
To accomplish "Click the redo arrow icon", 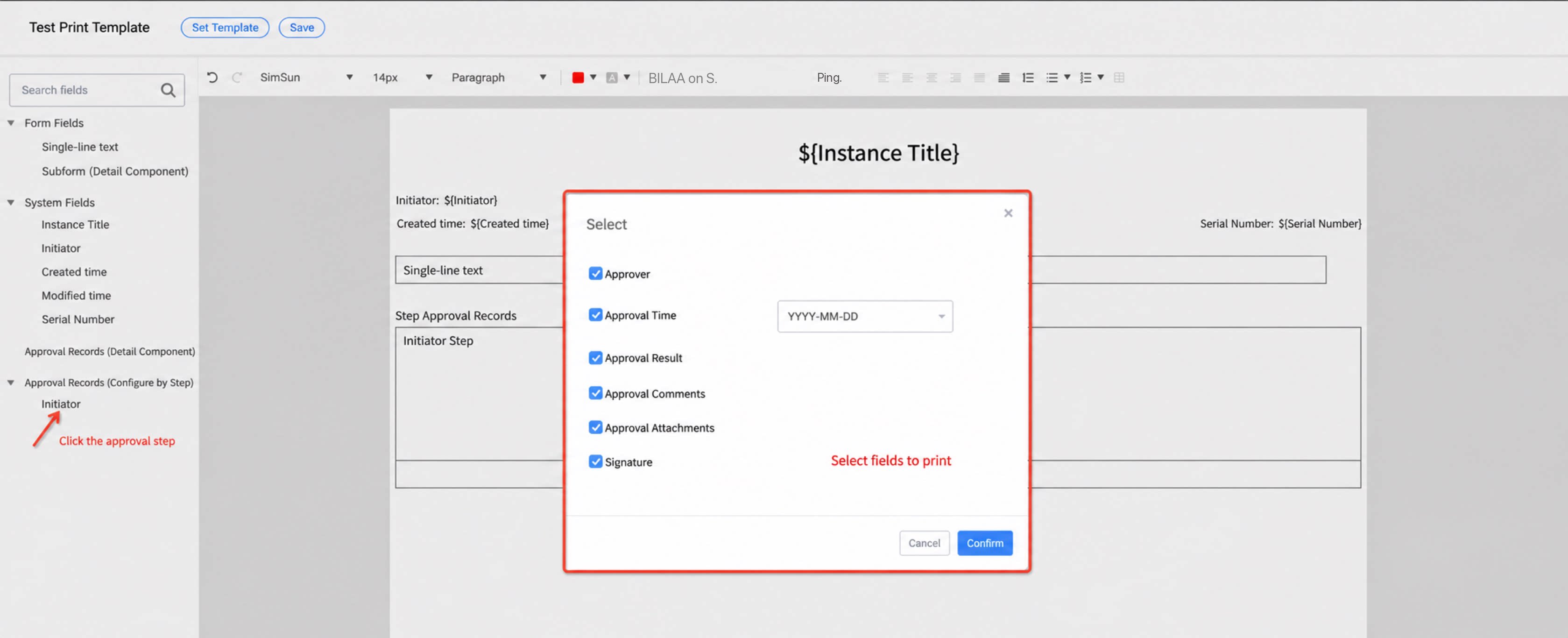I will pos(237,78).
